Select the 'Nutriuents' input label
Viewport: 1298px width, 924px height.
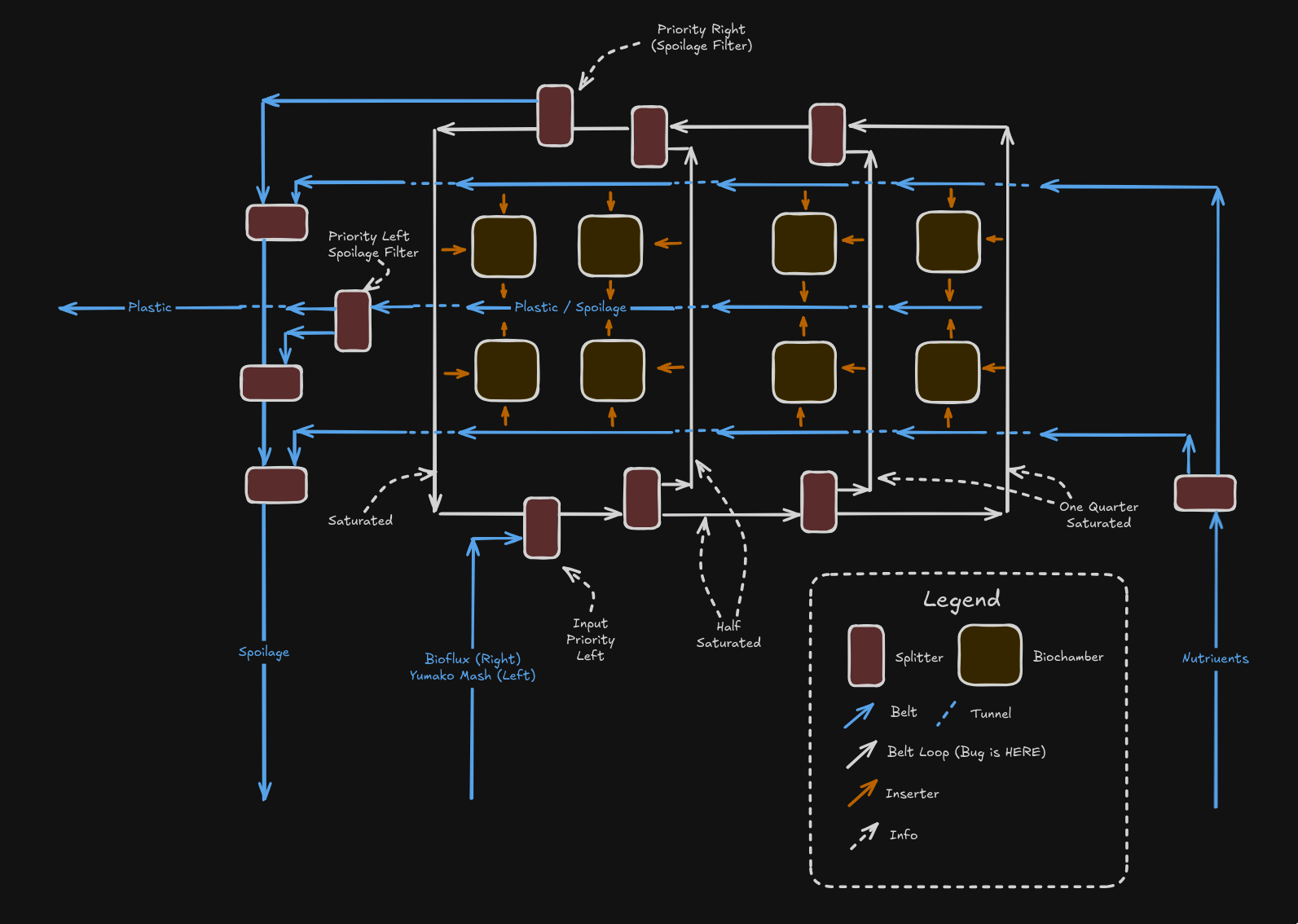pos(1215,658)
